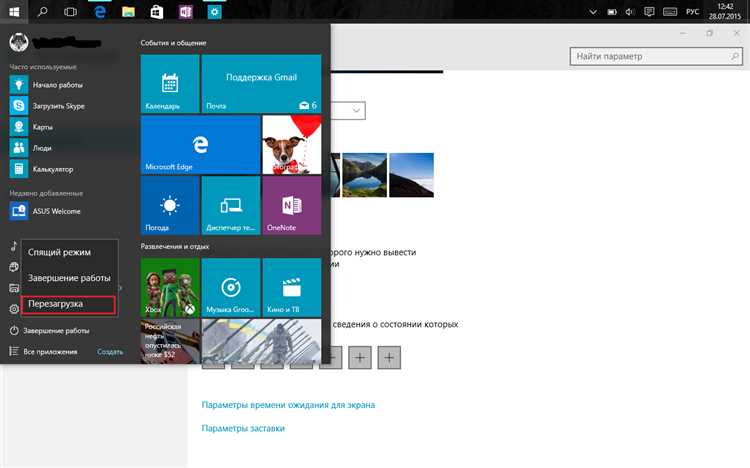This screenshot has width=750, height=468.
Task: Launch Microsoft Edge from the taskbar
Action: tap(99, 11)
